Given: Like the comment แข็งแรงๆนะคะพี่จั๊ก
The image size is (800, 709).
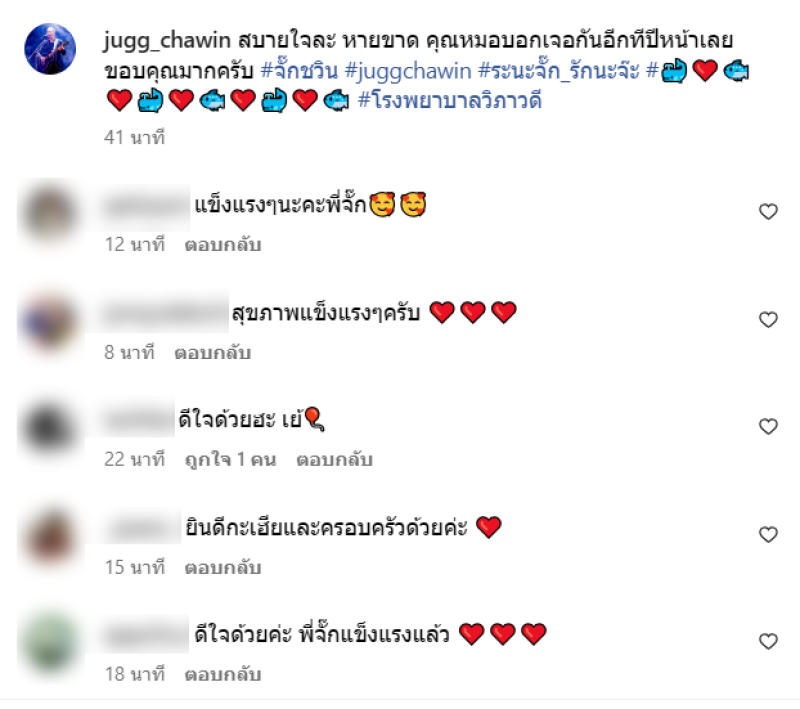Looking at the screenshot, I should (768, 212).
